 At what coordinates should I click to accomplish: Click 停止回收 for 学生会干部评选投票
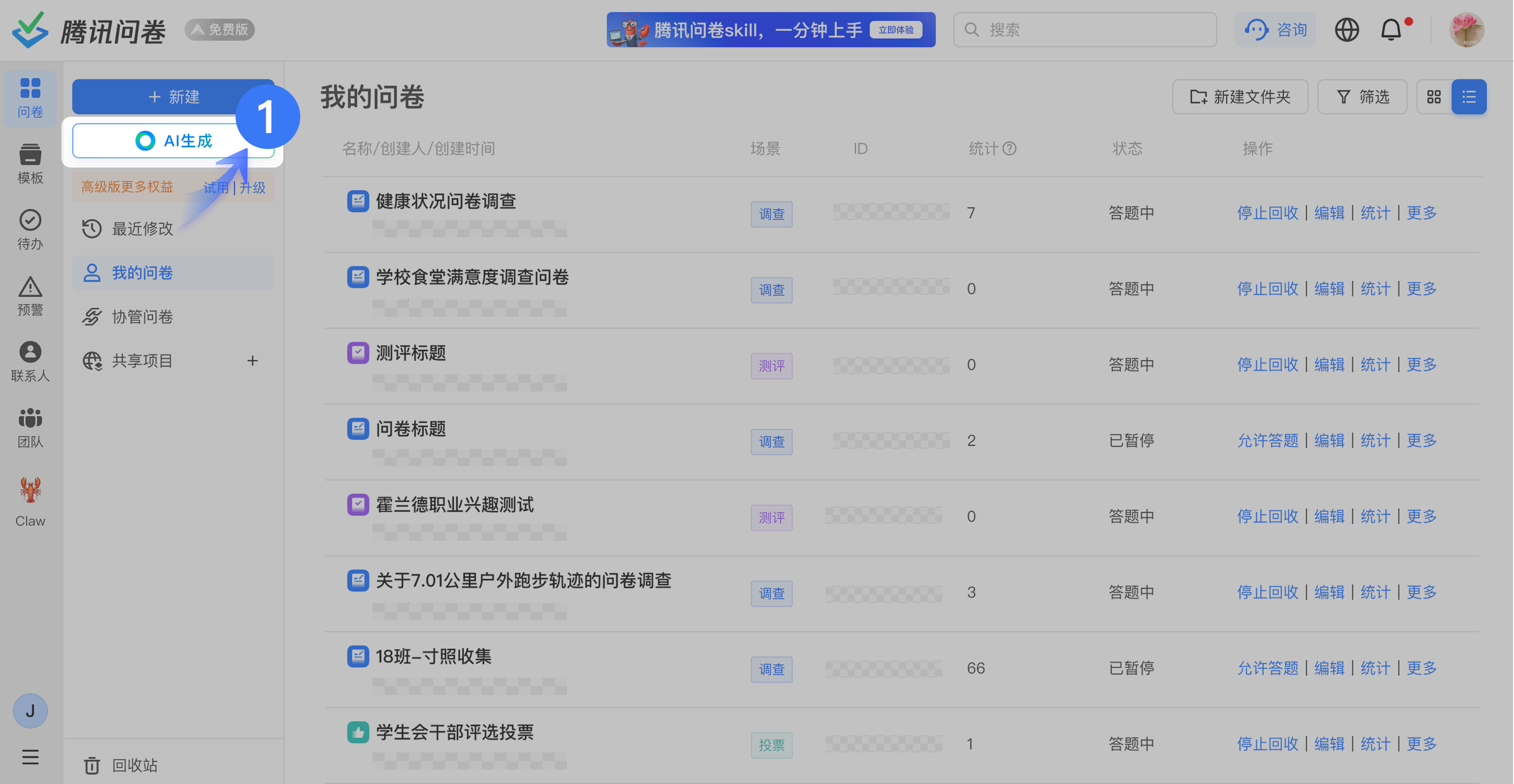(1267, 743)
